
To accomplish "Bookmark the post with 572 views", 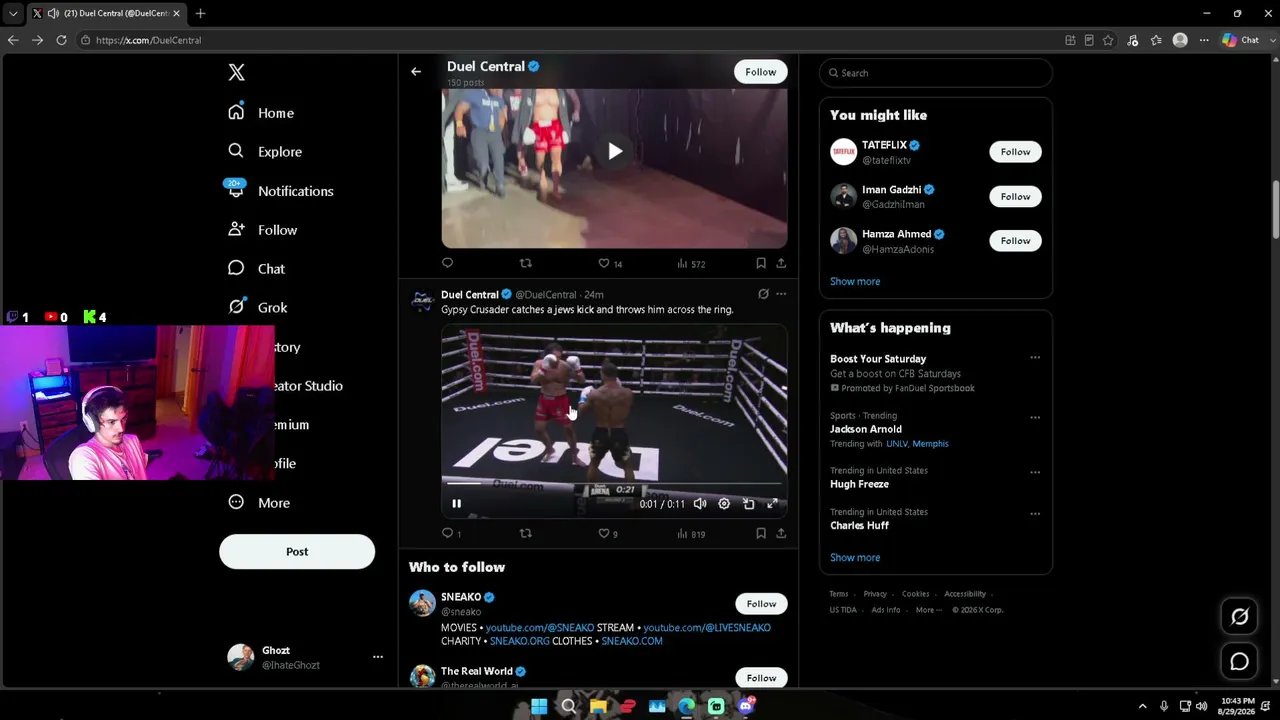I will click(761, 263).
